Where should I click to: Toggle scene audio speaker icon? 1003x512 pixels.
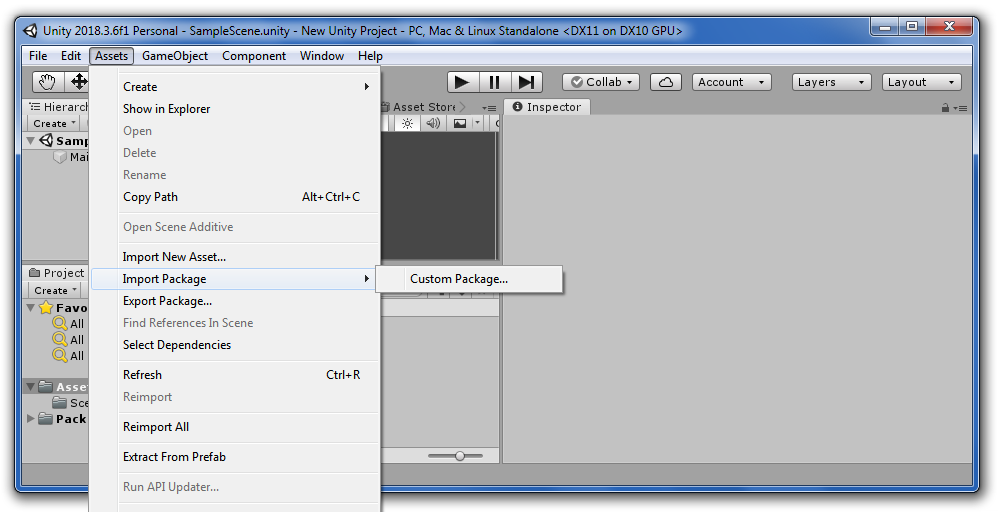(x=434, y=123)
